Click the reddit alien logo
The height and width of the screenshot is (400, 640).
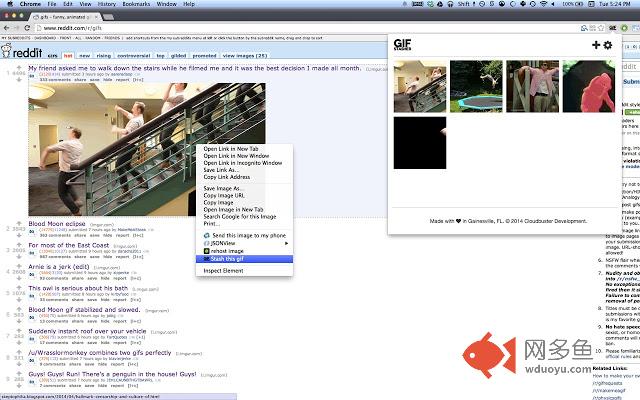tap(6, 51)
